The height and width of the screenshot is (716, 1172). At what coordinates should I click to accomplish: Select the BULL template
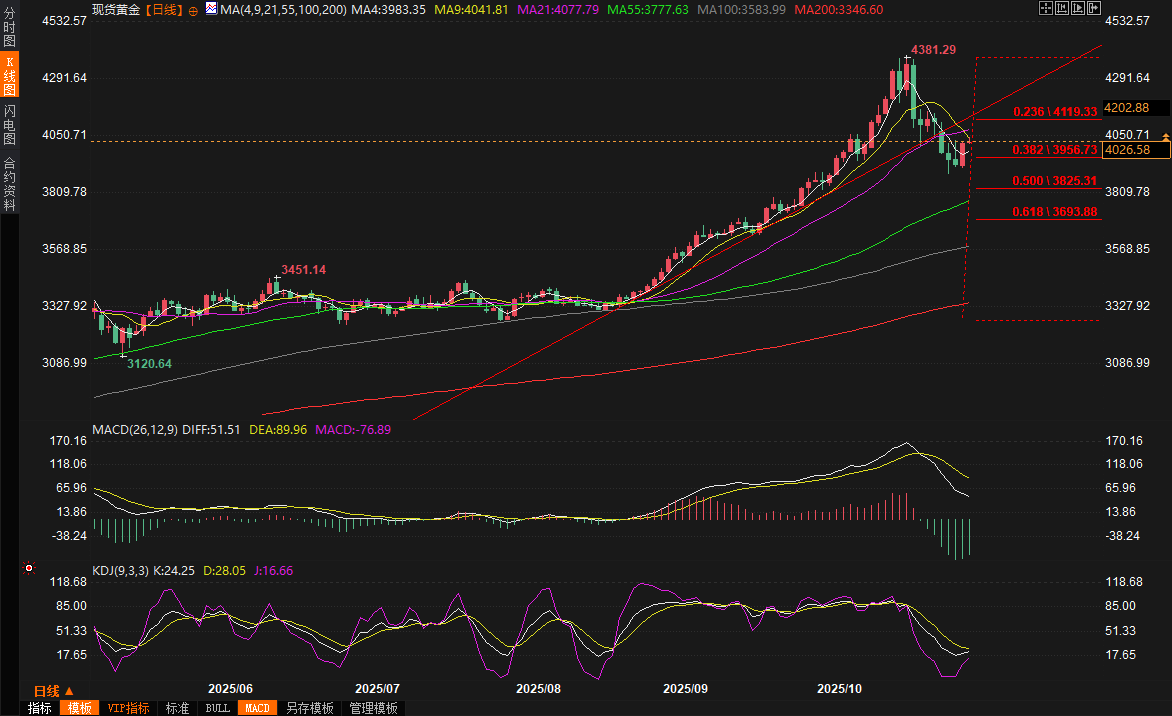217,708
